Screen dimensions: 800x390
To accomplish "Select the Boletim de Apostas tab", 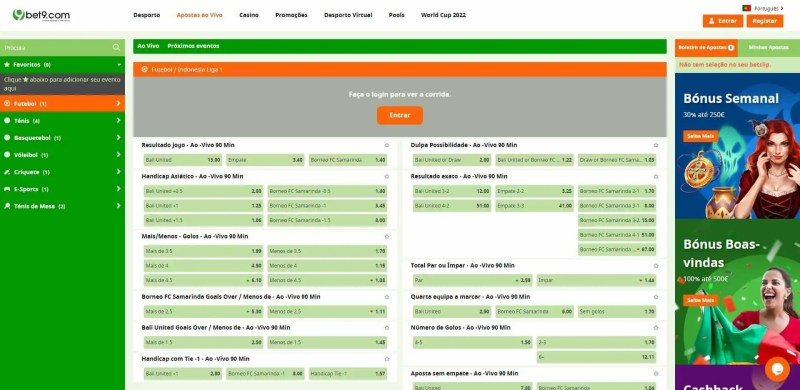I will pyautogui.click(x=706, y=47).
